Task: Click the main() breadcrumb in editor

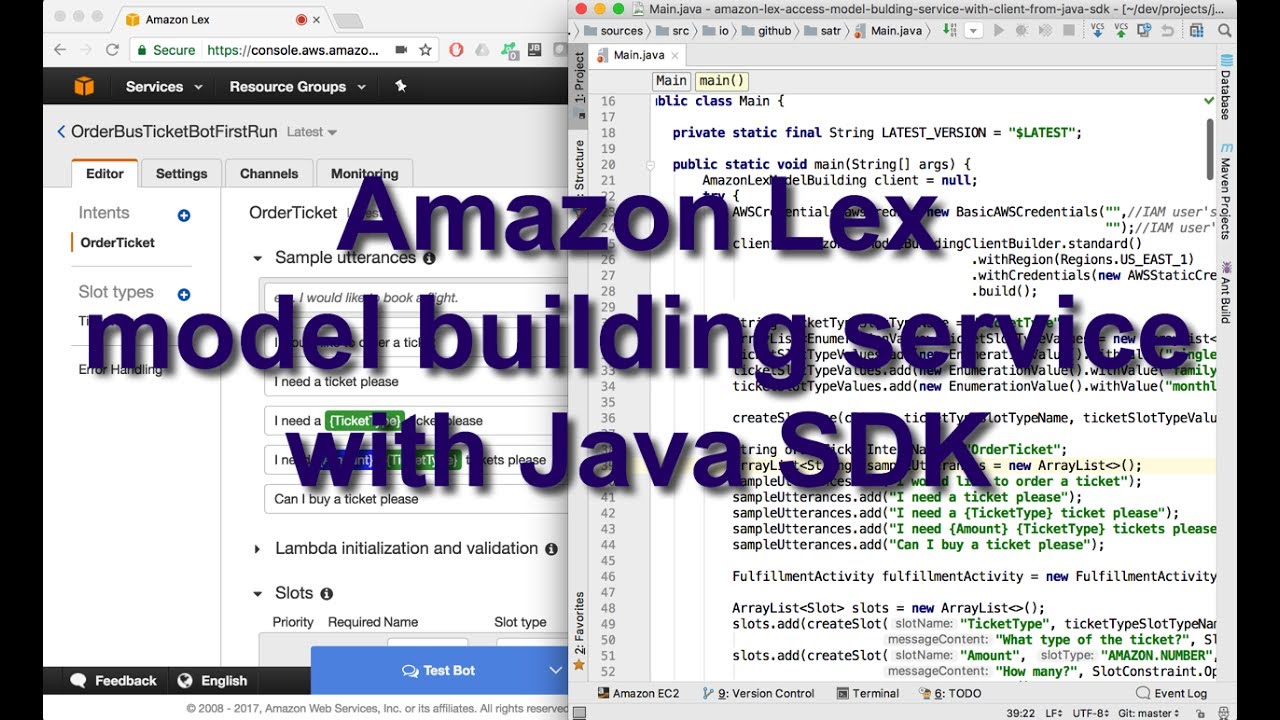Action: [x=722, y=81]
